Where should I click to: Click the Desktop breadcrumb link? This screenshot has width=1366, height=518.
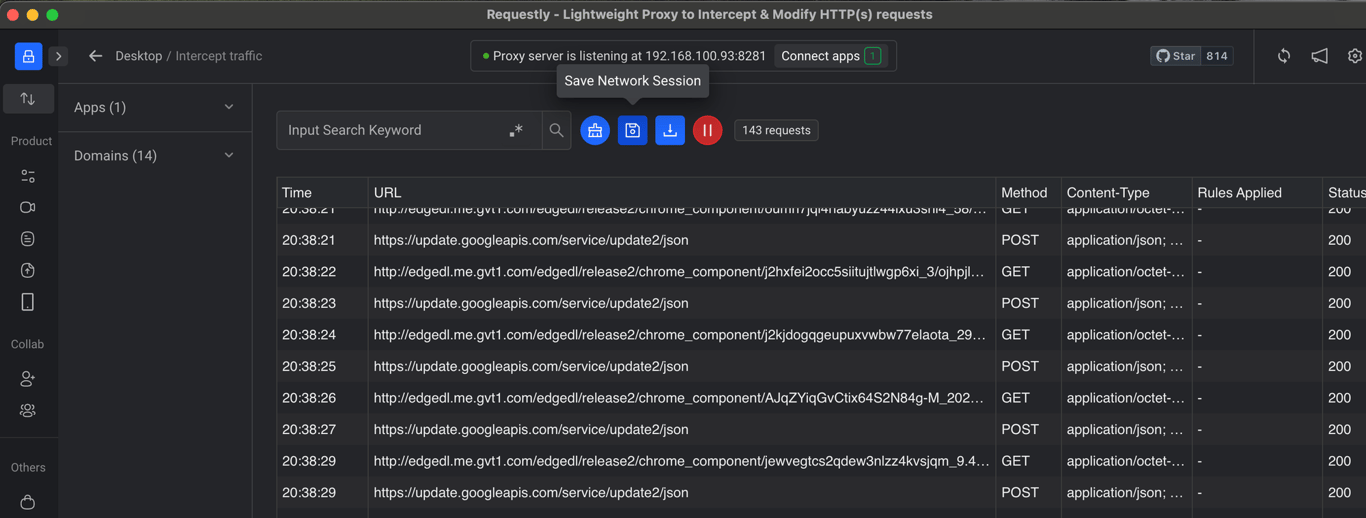pyautogui.click(x=139, y=56)
